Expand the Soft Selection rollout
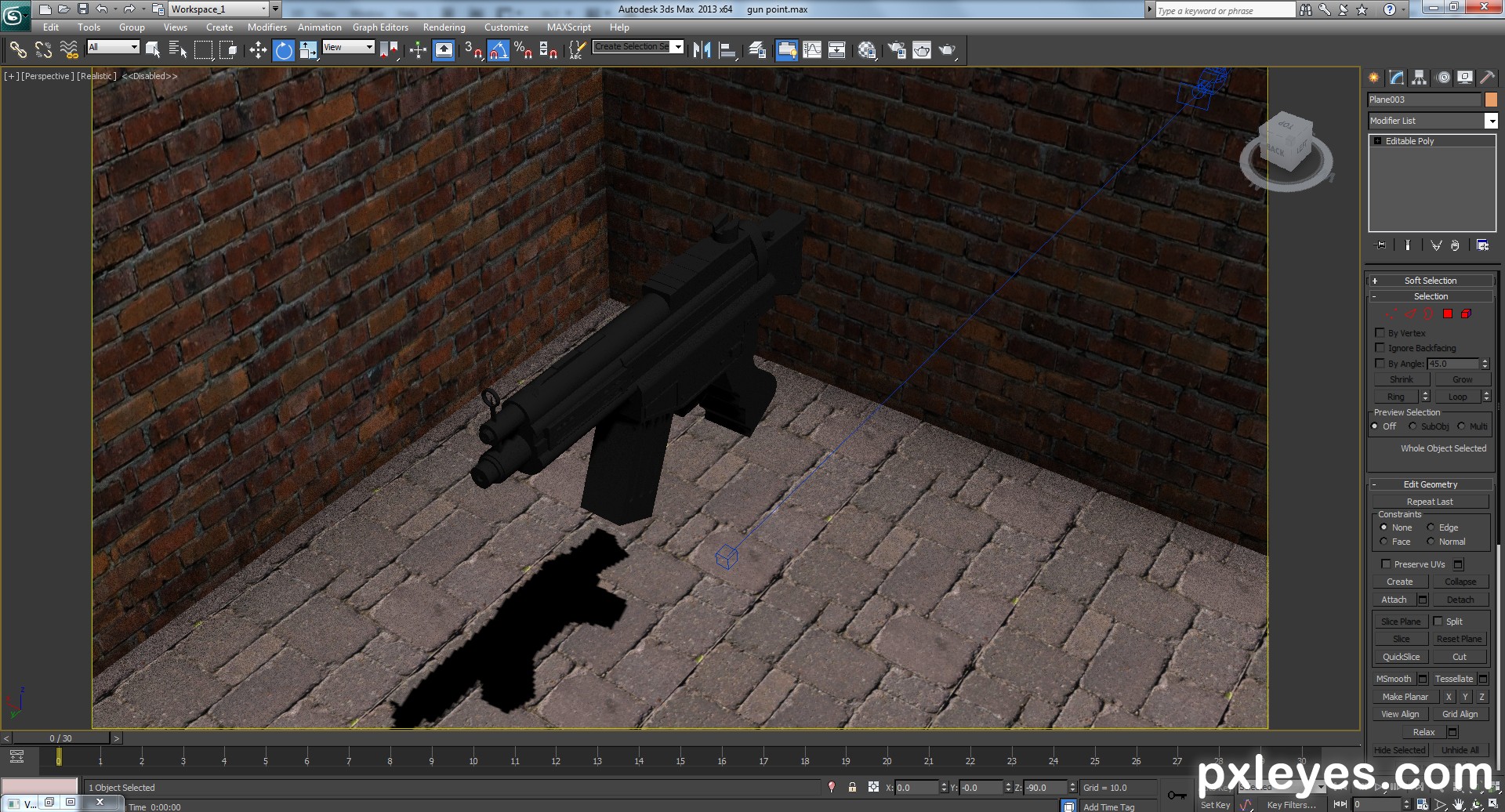 click(1431, 281)
